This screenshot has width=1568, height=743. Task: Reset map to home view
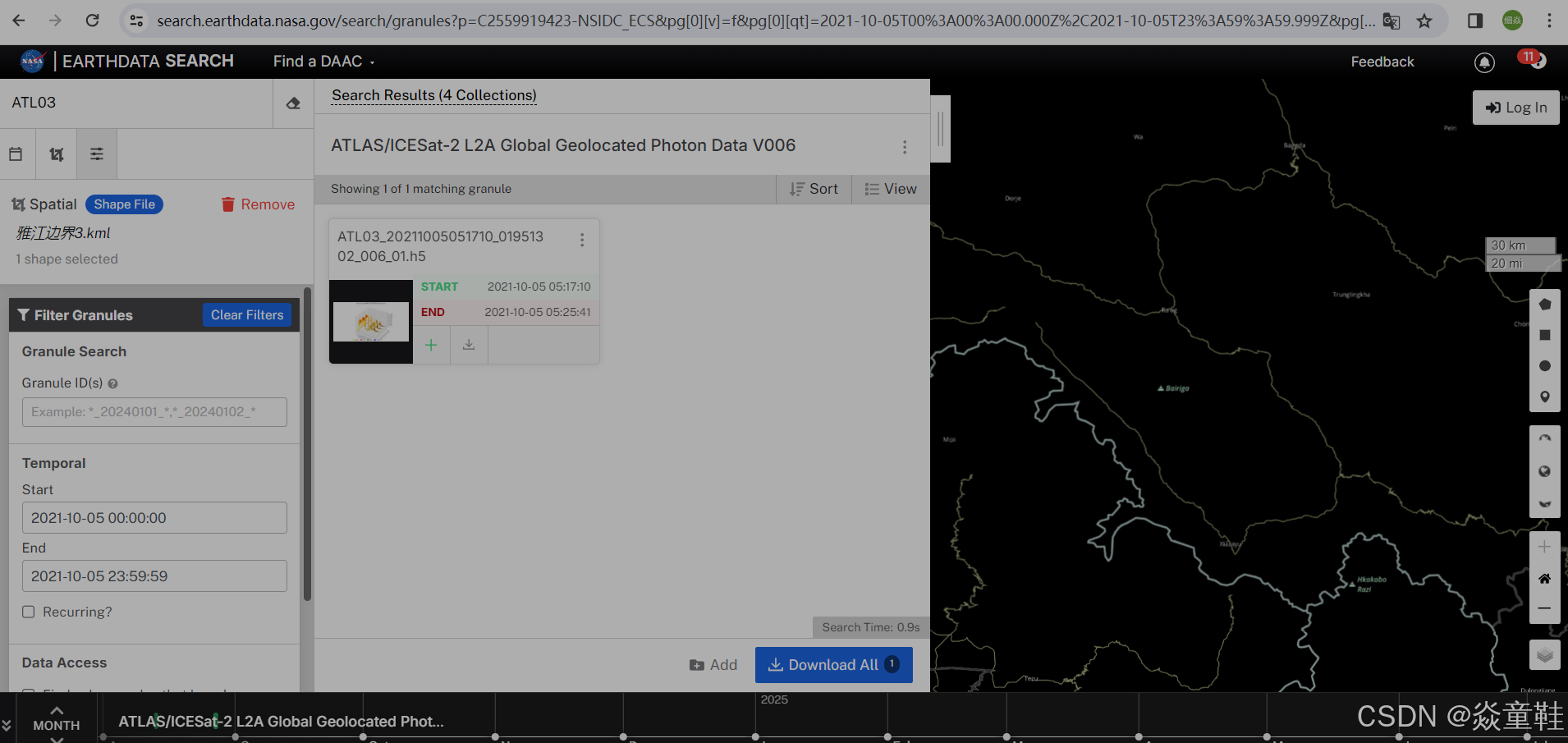1544,578
